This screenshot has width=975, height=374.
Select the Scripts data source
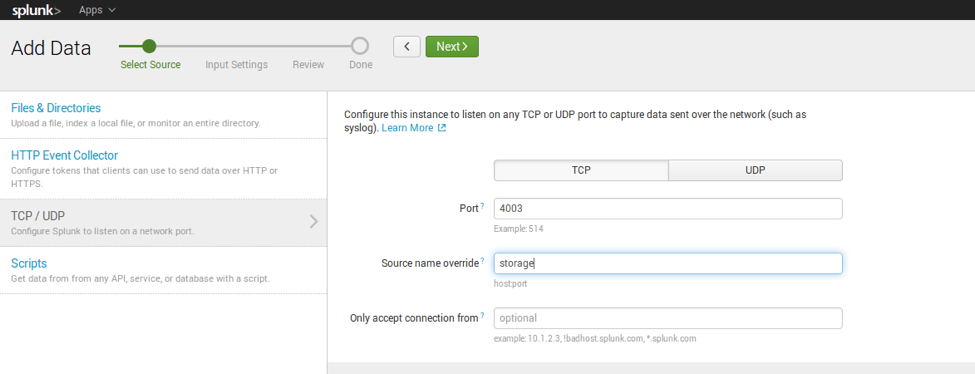[x=29, y=263]
